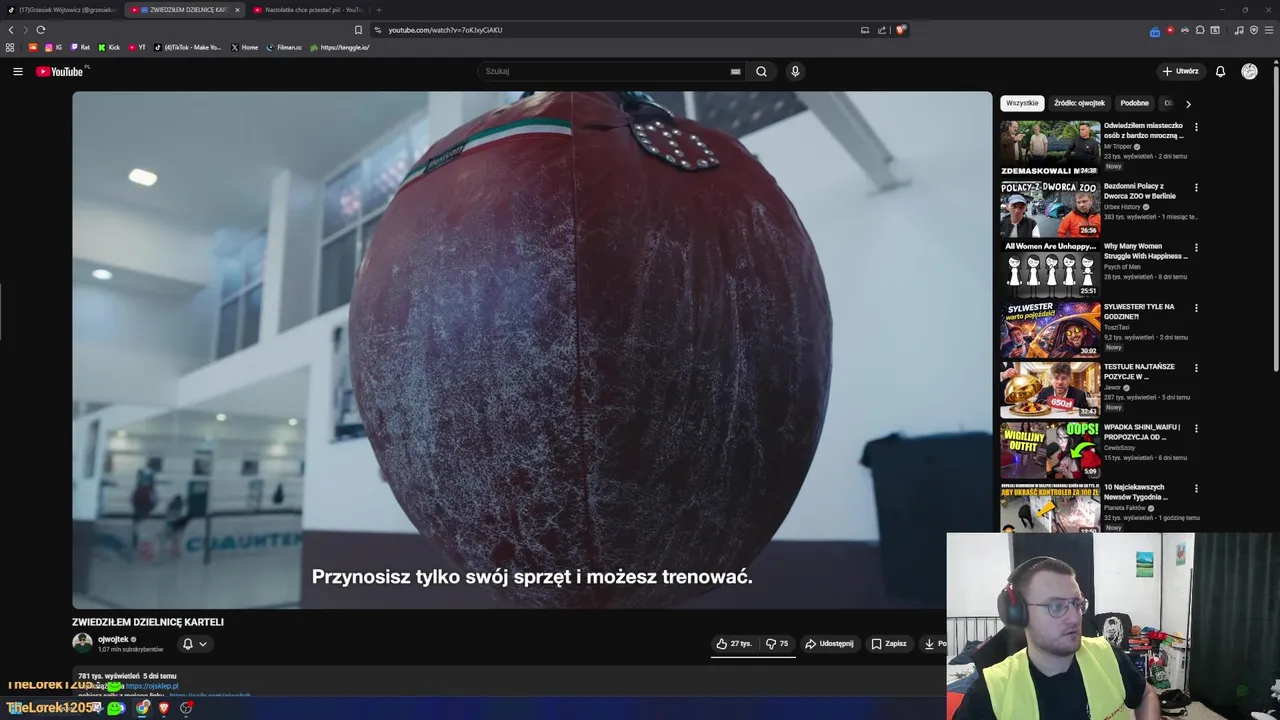The width and height of the screenshot is (1280, 720).
Task: Dislike the video with the thumbs down
Action: coord(777,644)
